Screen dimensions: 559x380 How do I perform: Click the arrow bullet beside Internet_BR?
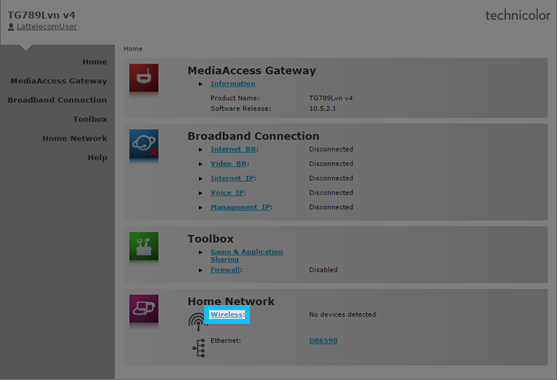pos(201,150)
